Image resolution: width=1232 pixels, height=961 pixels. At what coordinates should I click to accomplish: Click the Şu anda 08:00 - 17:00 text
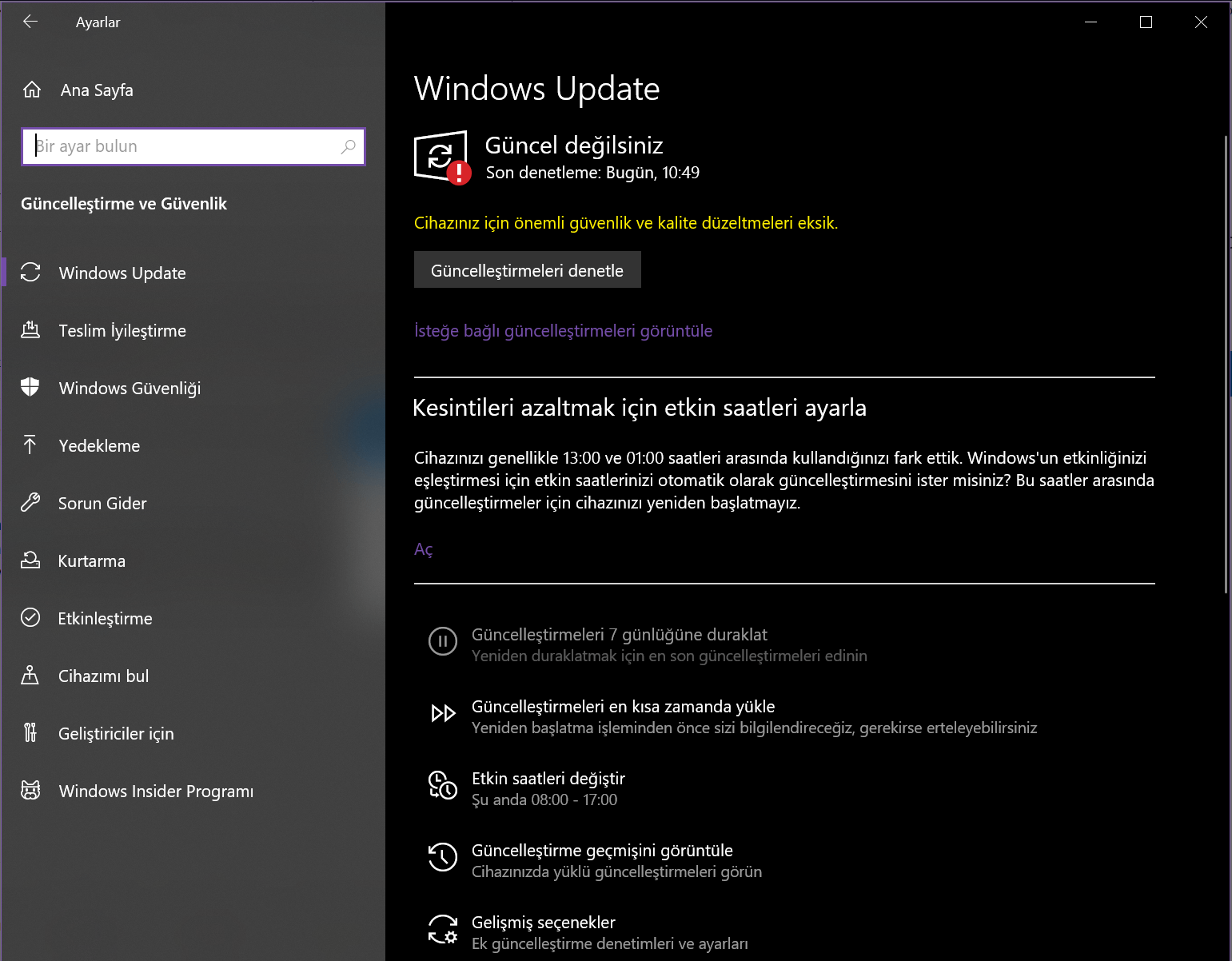point(544,800)
